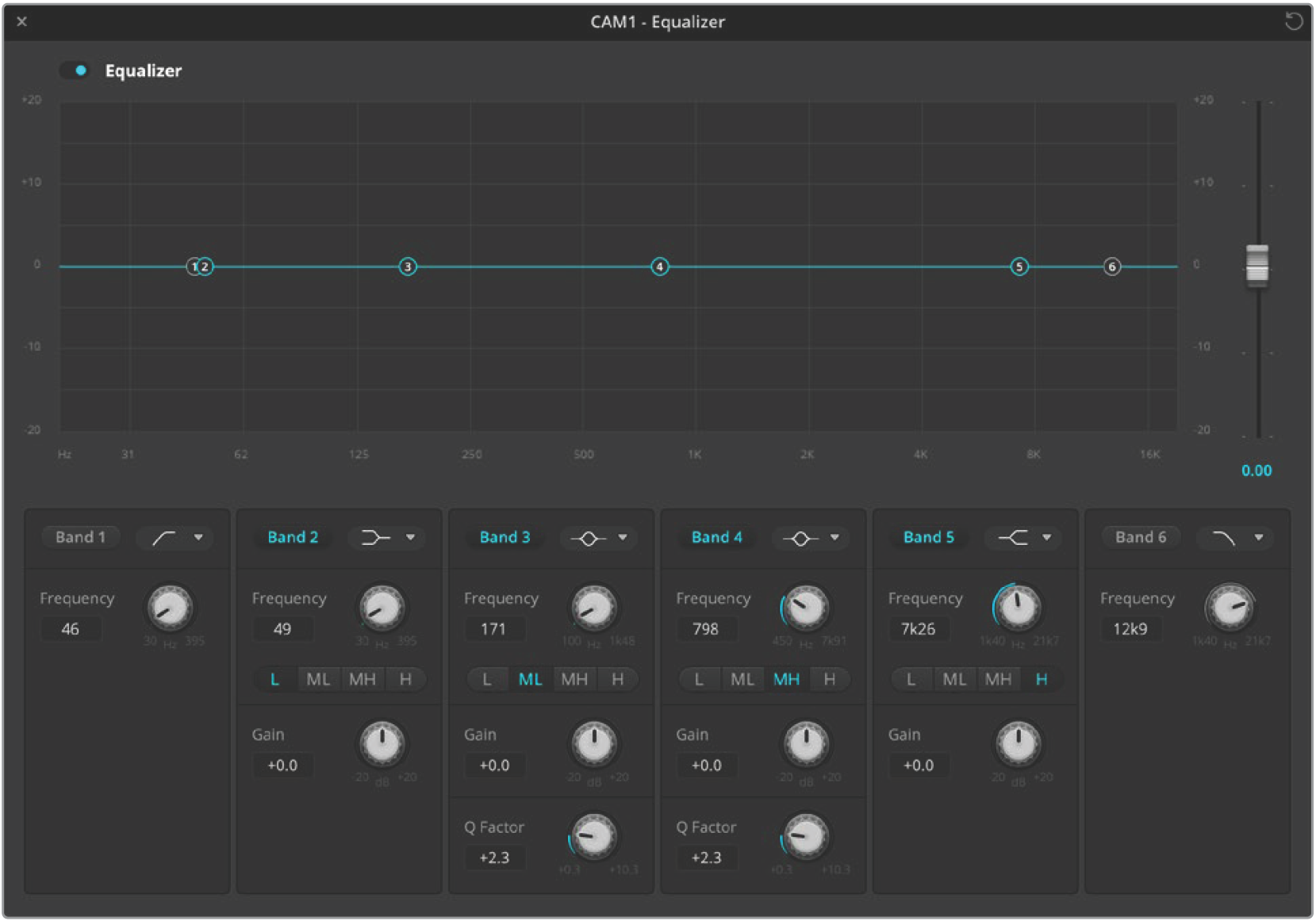Disable Band 3 using its label button
Image resolution: width=1316 pixels, height=921 pixels.
point(505,537)
